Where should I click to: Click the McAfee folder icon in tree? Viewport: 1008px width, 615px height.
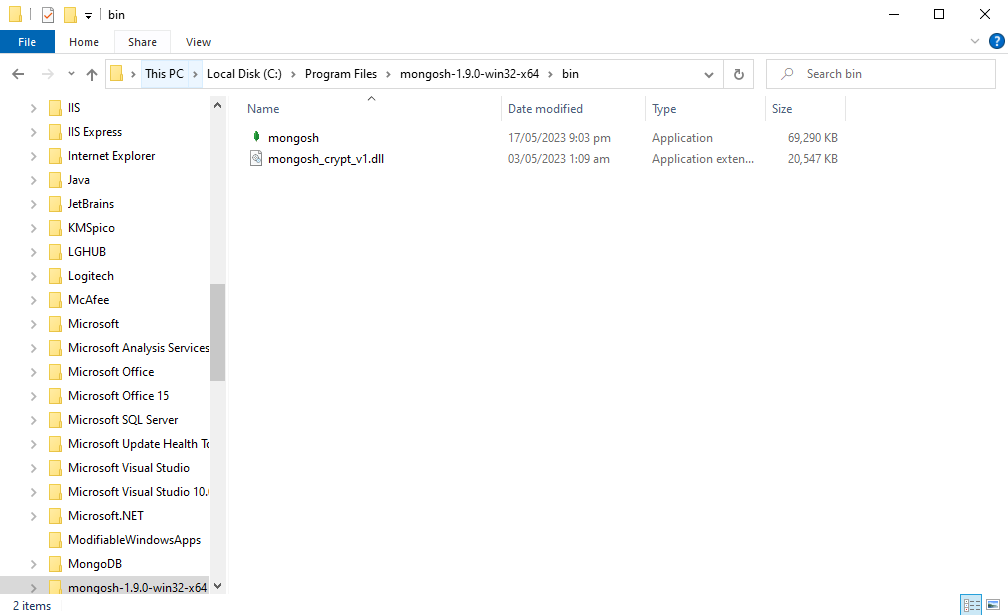[55, 300]
